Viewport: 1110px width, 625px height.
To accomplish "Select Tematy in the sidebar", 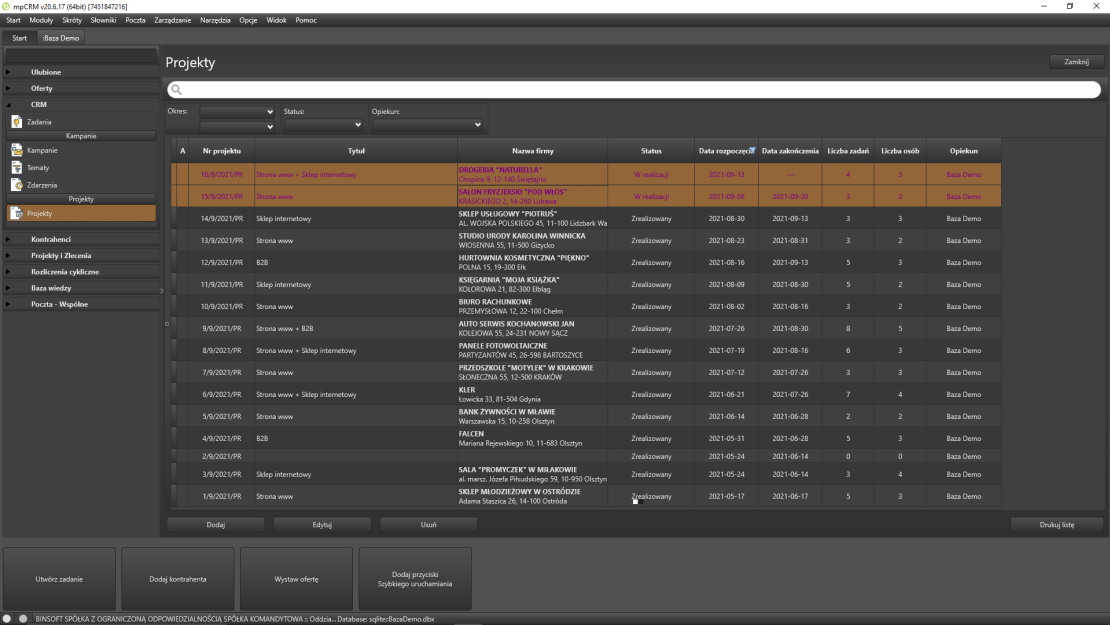I will [x=38, y=168].
